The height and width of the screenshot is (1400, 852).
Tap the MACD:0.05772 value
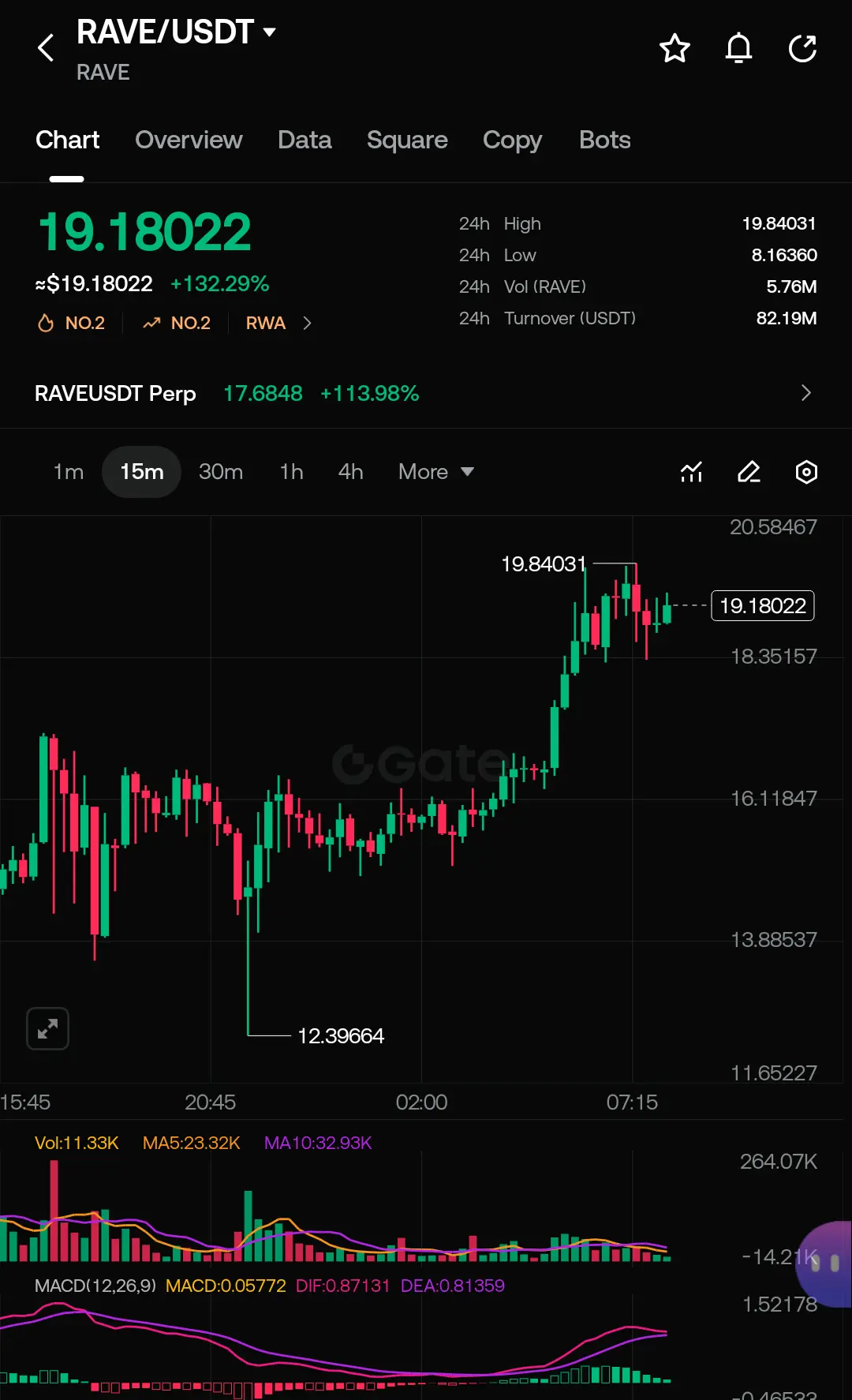click(226, 1286)
